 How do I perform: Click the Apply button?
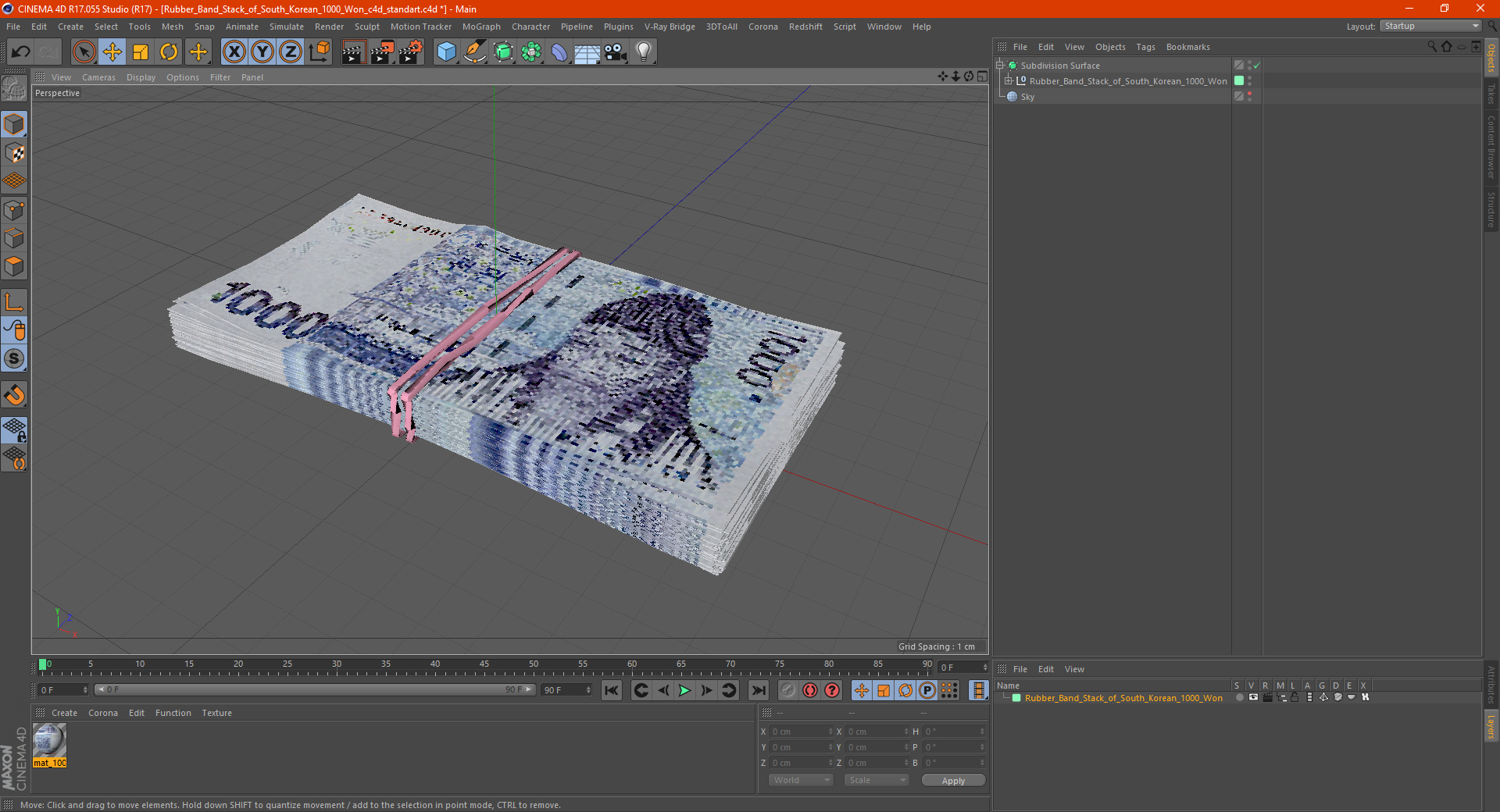tap(953, 781)
